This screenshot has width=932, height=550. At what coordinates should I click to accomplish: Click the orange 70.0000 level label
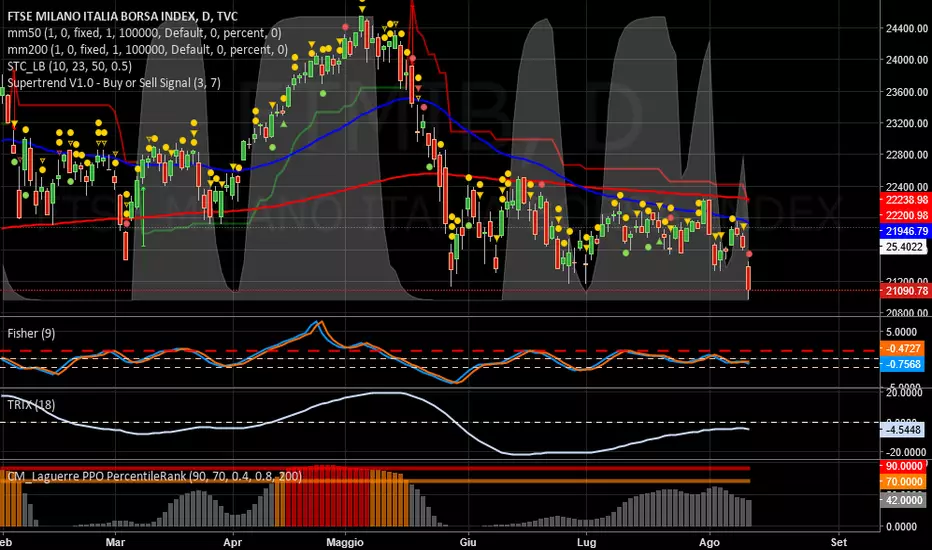pos(903,482)
